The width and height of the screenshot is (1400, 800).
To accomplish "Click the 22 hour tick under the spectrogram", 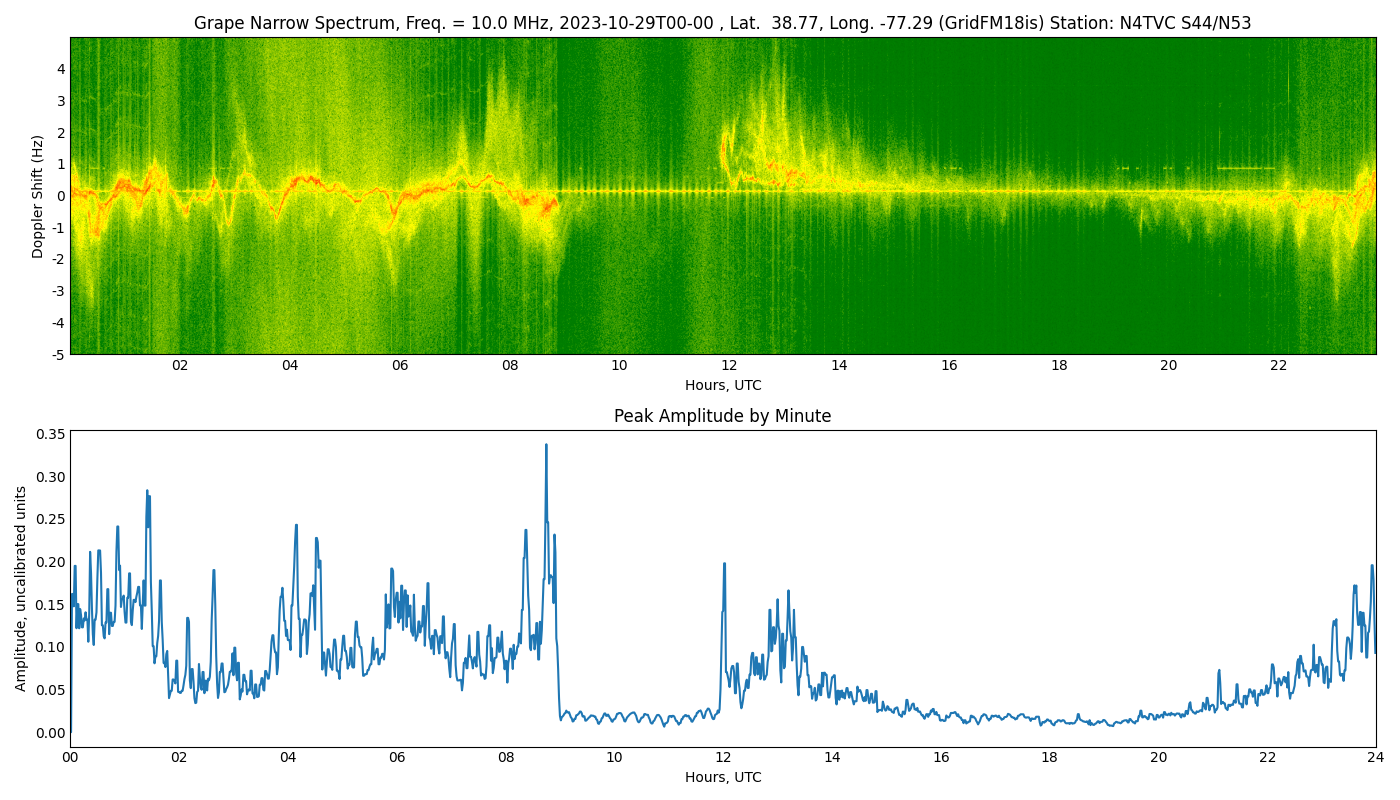I will tap(1278, 366).
